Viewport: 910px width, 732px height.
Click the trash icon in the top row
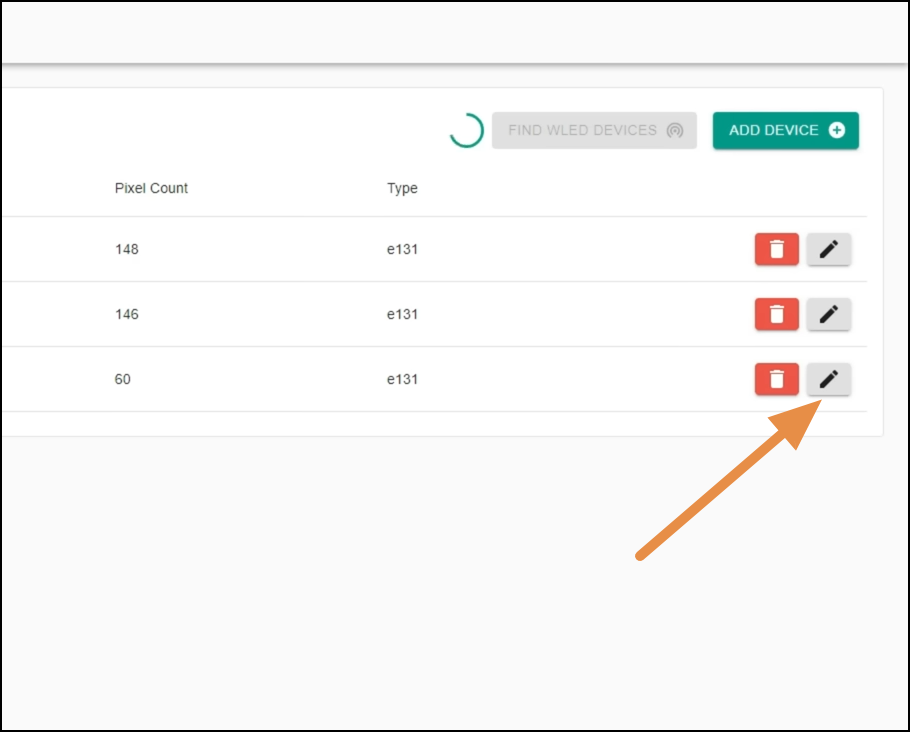(776, 249)
